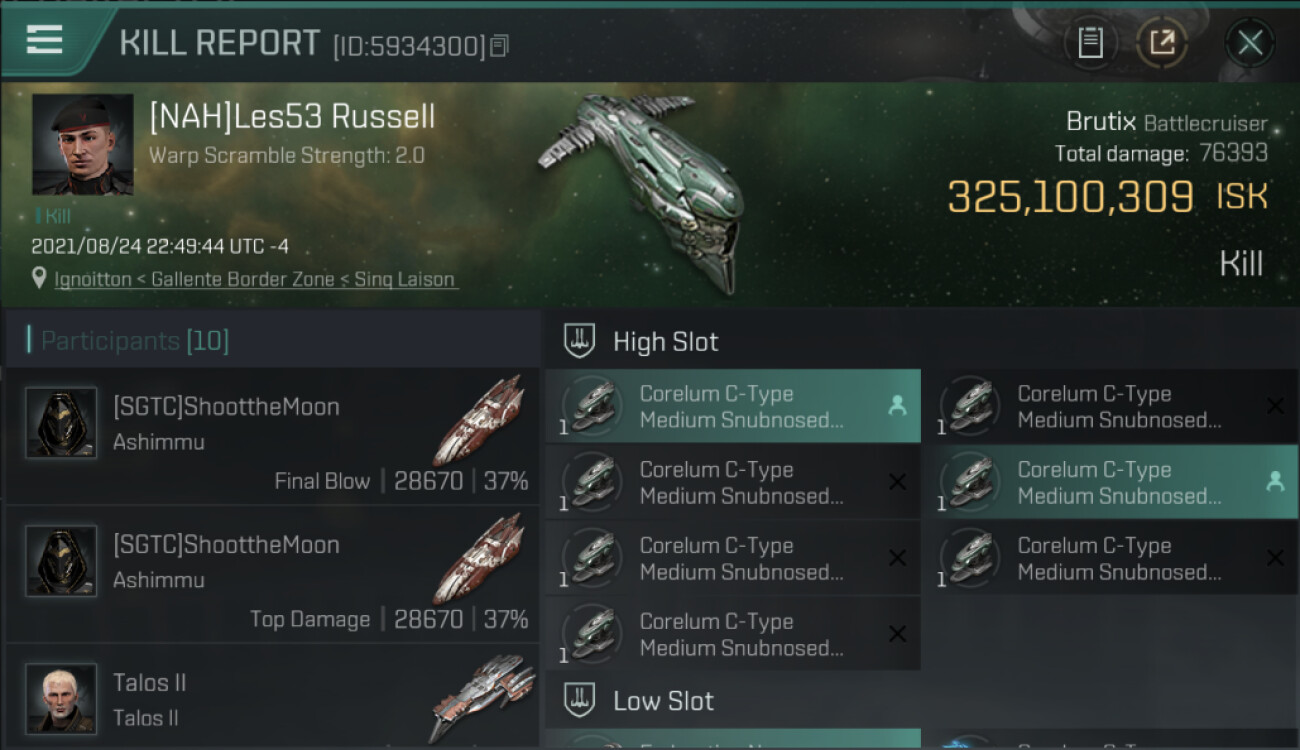
Task: Click the Talos II ship icon
Action: 483,697
